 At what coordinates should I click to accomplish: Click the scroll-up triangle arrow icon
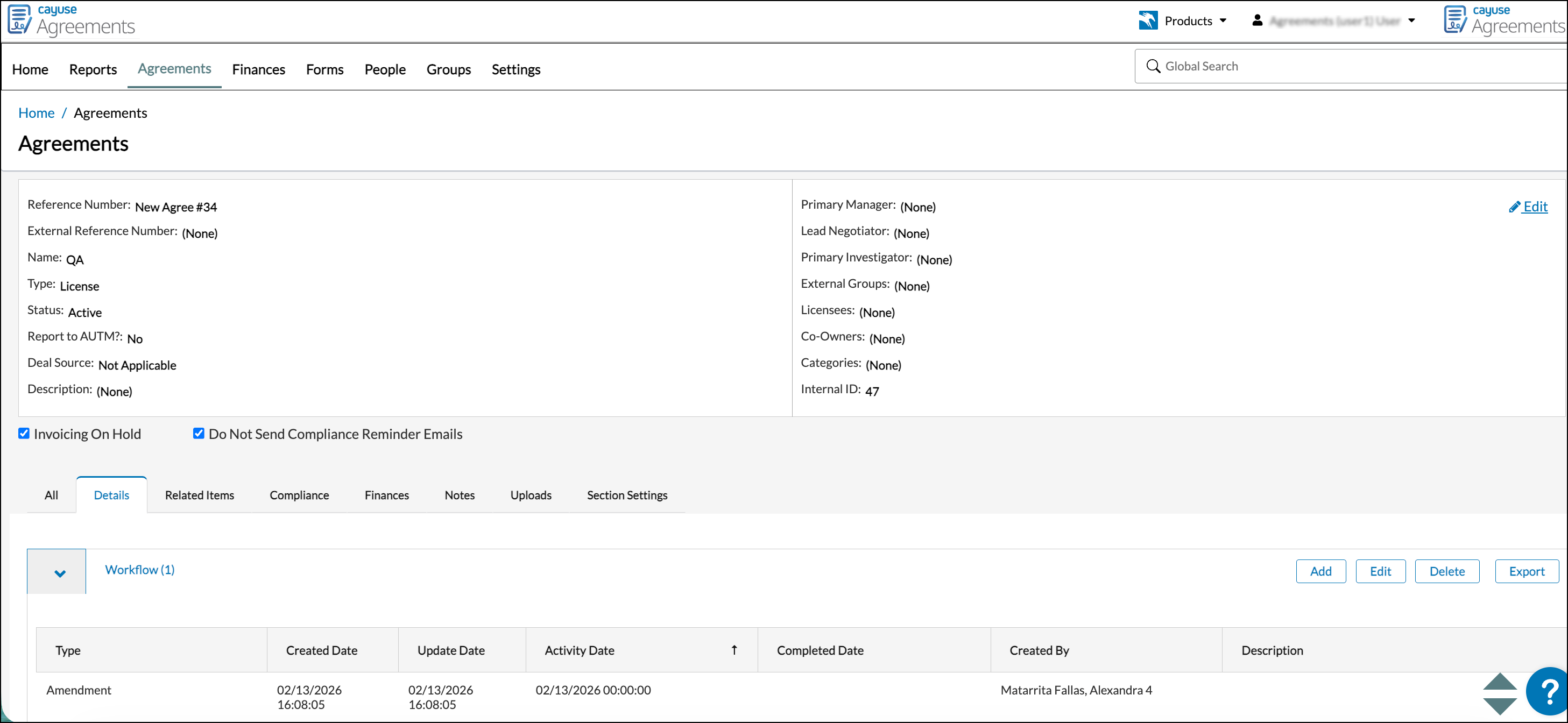point(1500,681)
